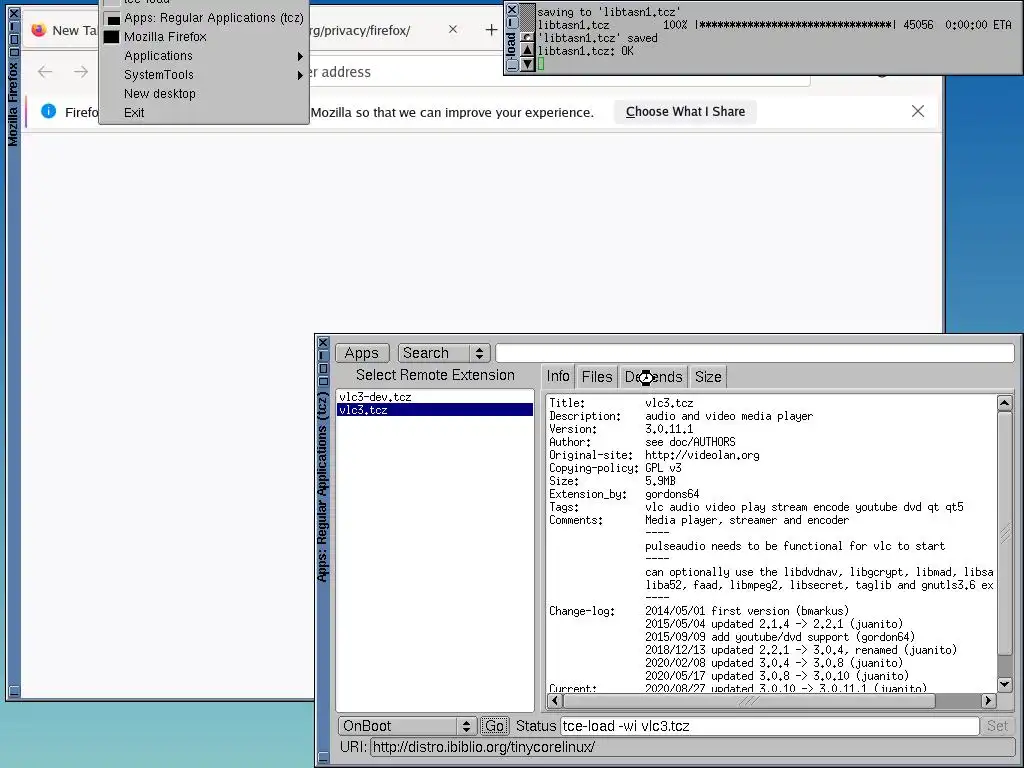Choose Apps: Regular Applications (tcz) in window menu
The image size is (1024, 768).
pos(204,18)
